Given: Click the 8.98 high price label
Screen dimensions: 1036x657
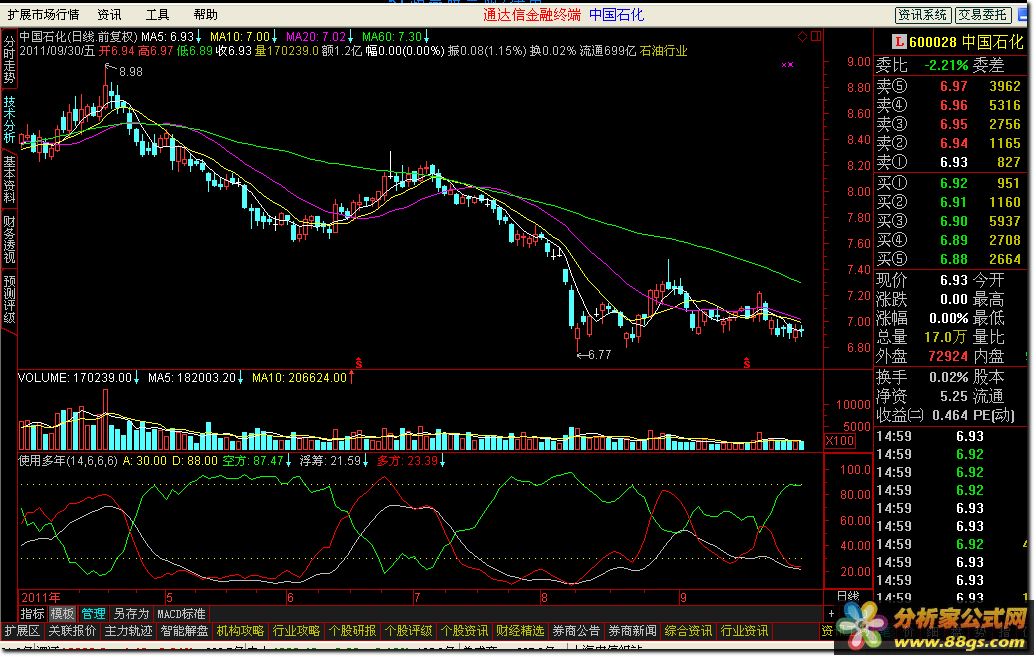Looking at the screenshot, I should [x=131, y=71].
